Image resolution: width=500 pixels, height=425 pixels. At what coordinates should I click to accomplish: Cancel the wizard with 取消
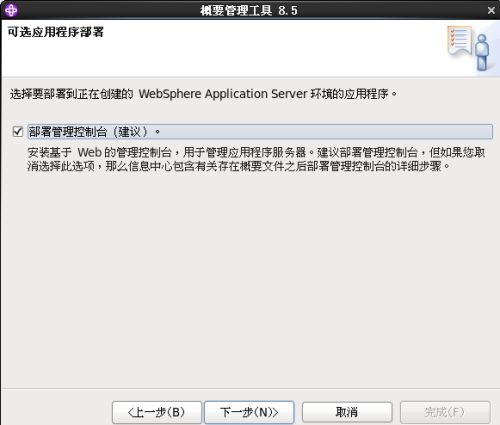pos(347,412)
